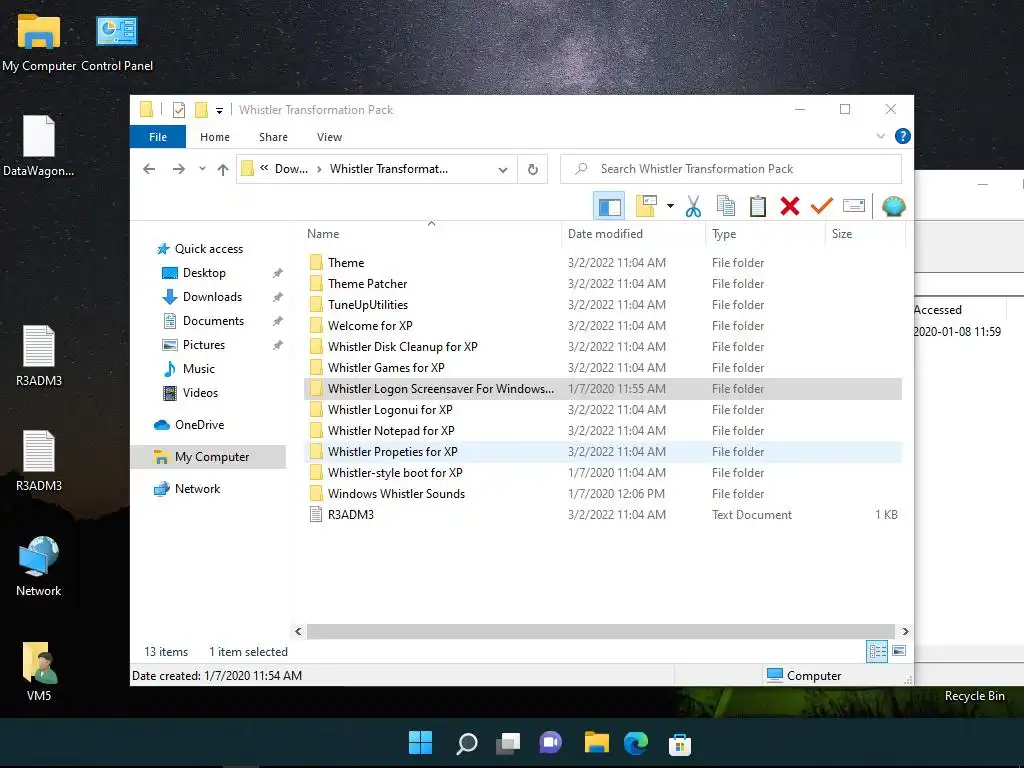Open Microsoft Edge from taskbar
This screenshot has height=768, width=1024.
[x=636, y=743]
